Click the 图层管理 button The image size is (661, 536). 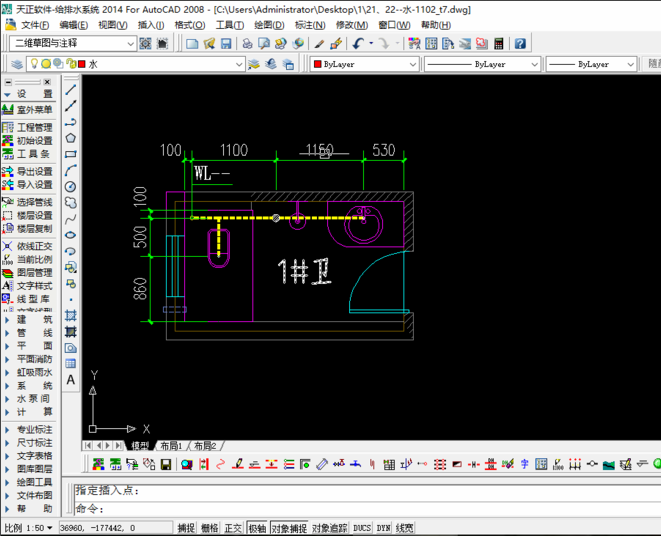28,272
